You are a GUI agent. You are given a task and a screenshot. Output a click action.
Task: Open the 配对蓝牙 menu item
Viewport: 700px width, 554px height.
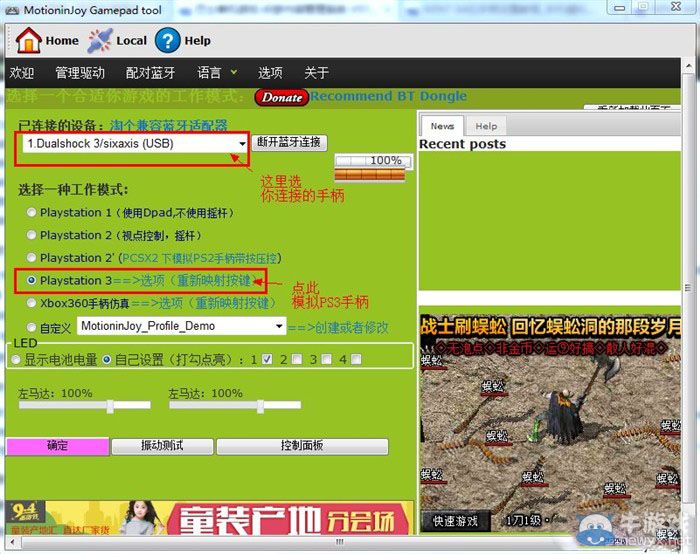tap(150, 72)
